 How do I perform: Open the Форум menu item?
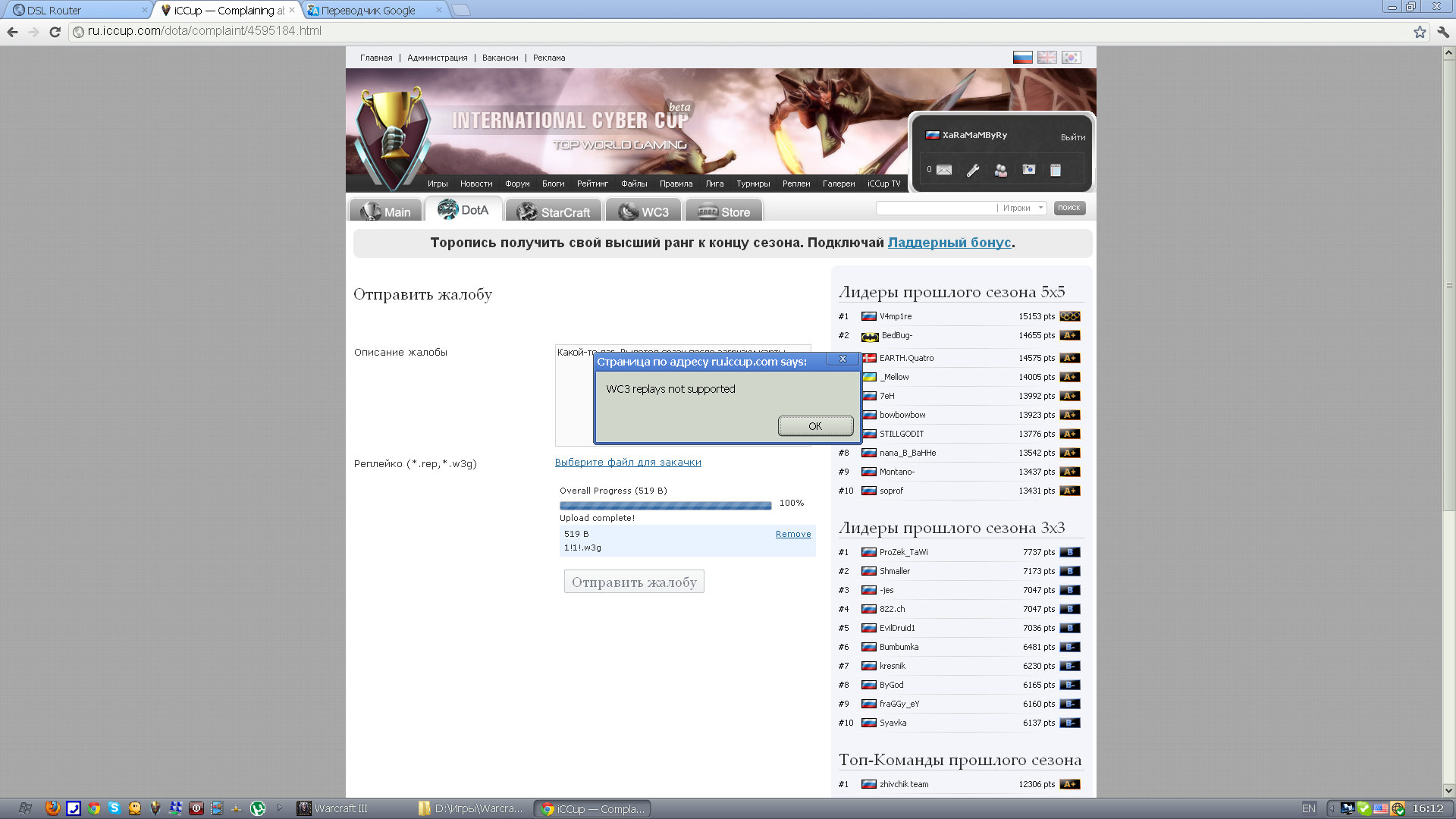pos(517,184)
